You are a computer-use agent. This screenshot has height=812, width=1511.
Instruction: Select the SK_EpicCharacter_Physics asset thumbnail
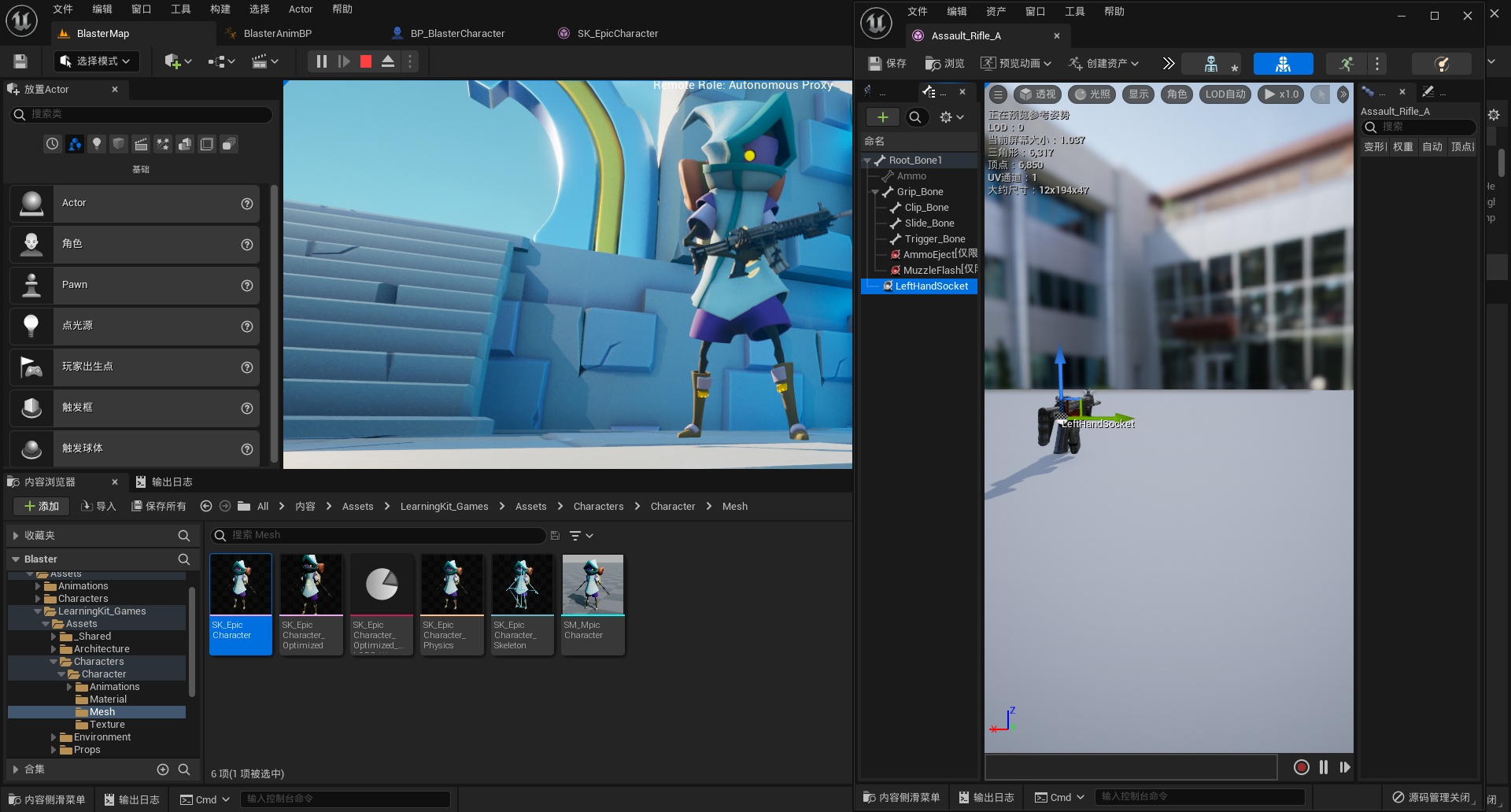[x=452, y=604]
